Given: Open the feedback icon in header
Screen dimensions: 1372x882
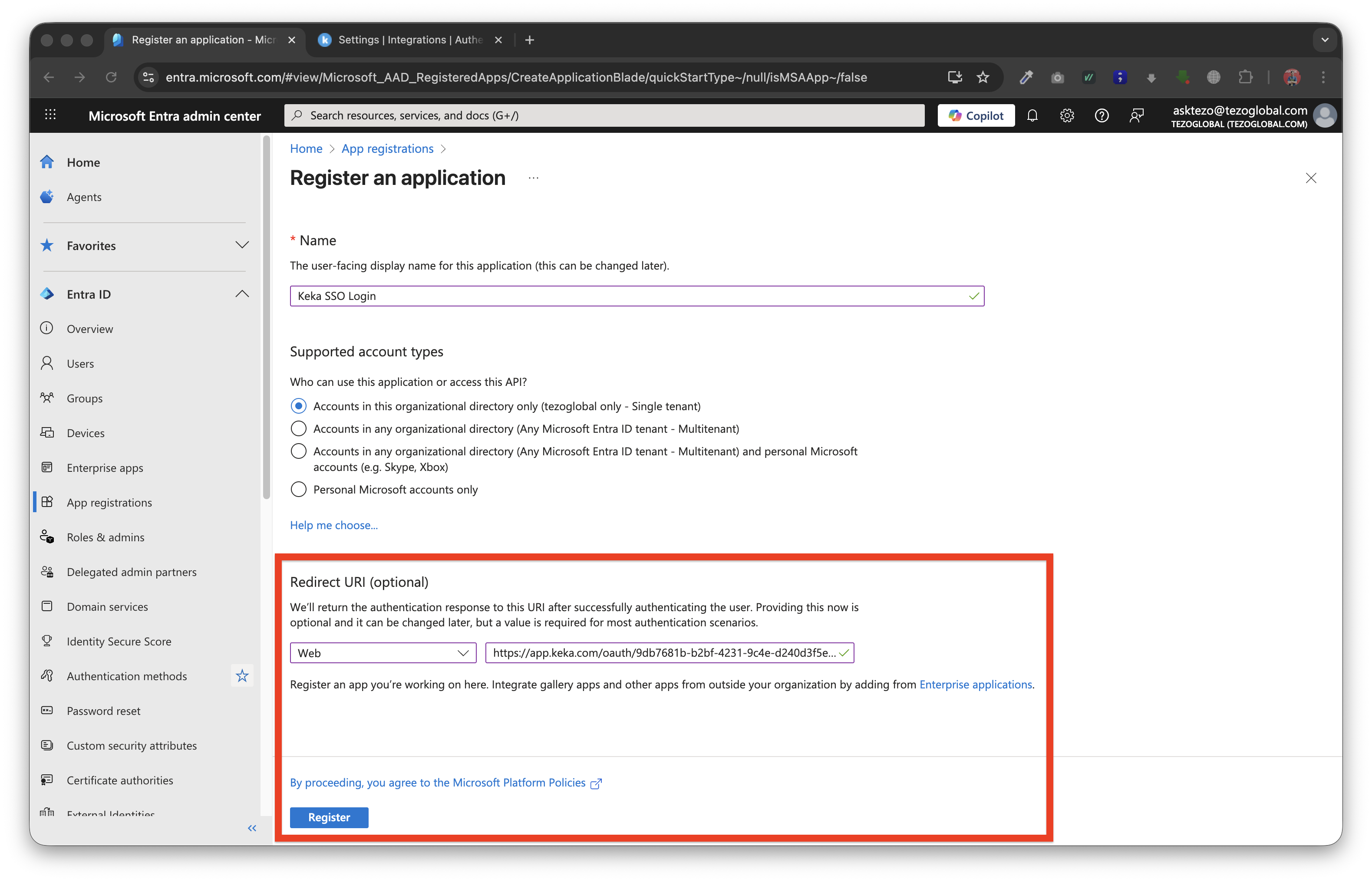Looking at the screenshot, I should pos(1137,116).
